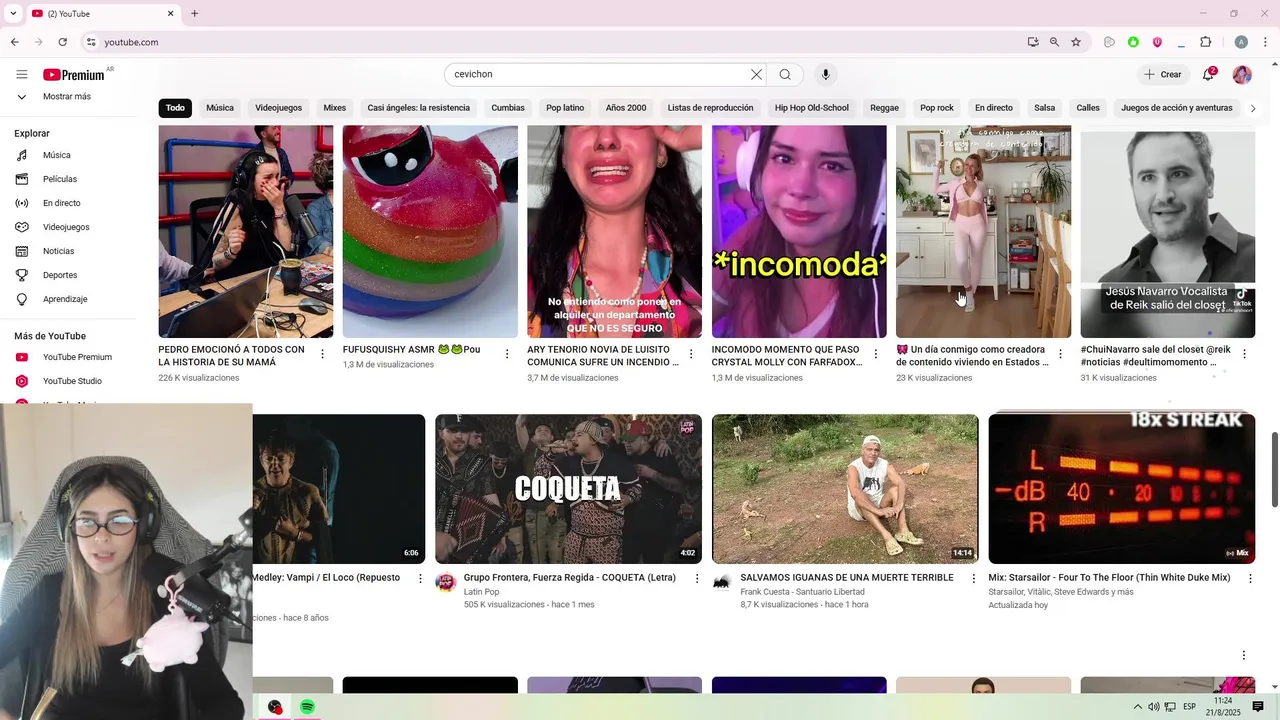The image size is (1280, 720).
Task: Open a new browser tab
Action: pyautogui.click(x=194, y=13)
